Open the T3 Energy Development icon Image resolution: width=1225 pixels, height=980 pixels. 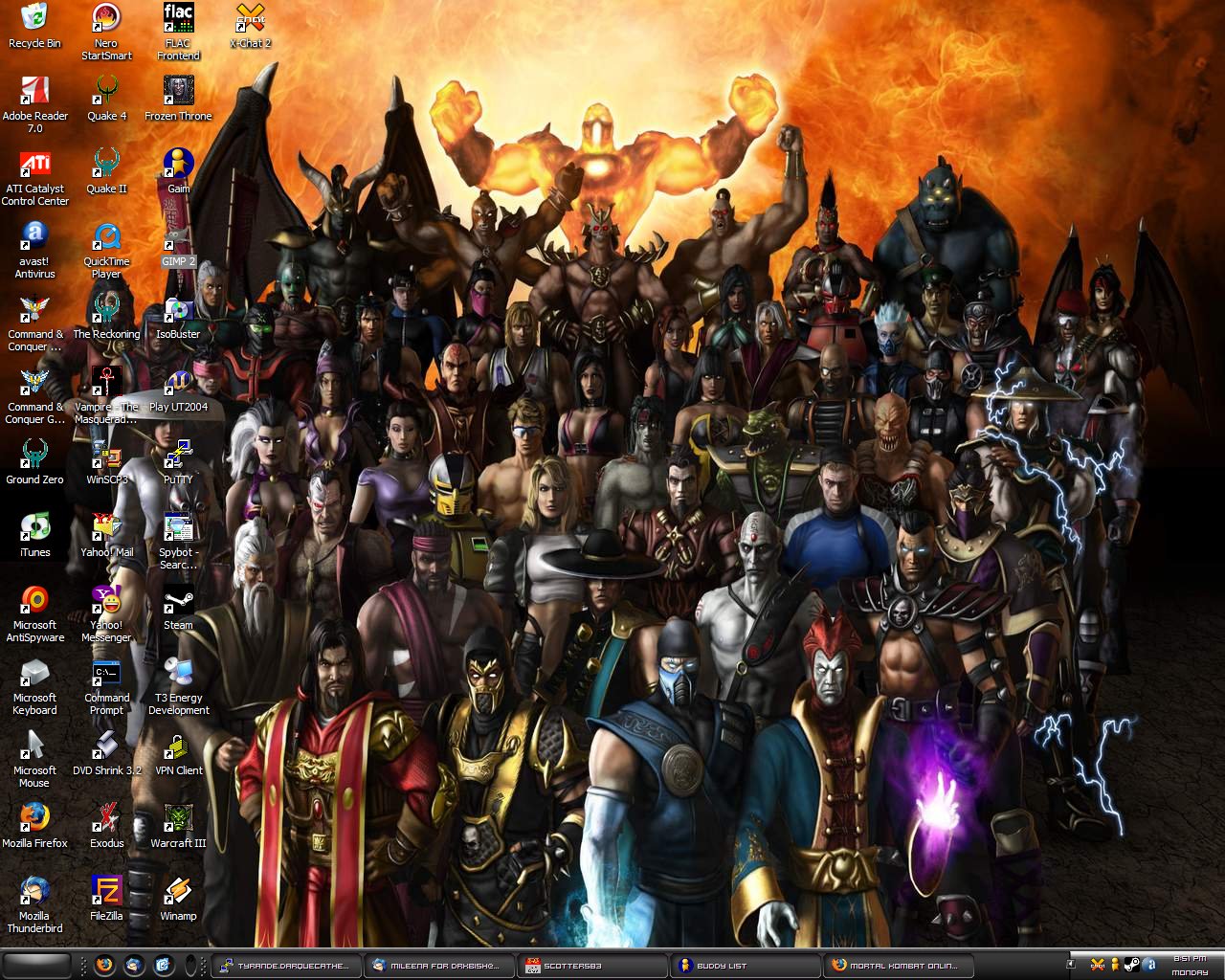(178, 686)
